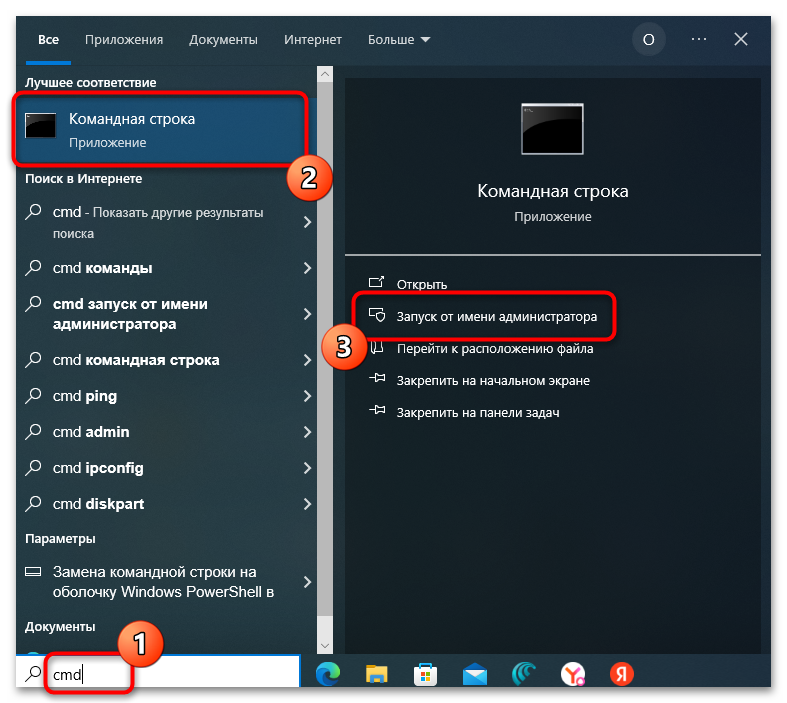The image size is (787, 703).
Task: Open the Больше dropdown
Action: [x=399, y=40]
